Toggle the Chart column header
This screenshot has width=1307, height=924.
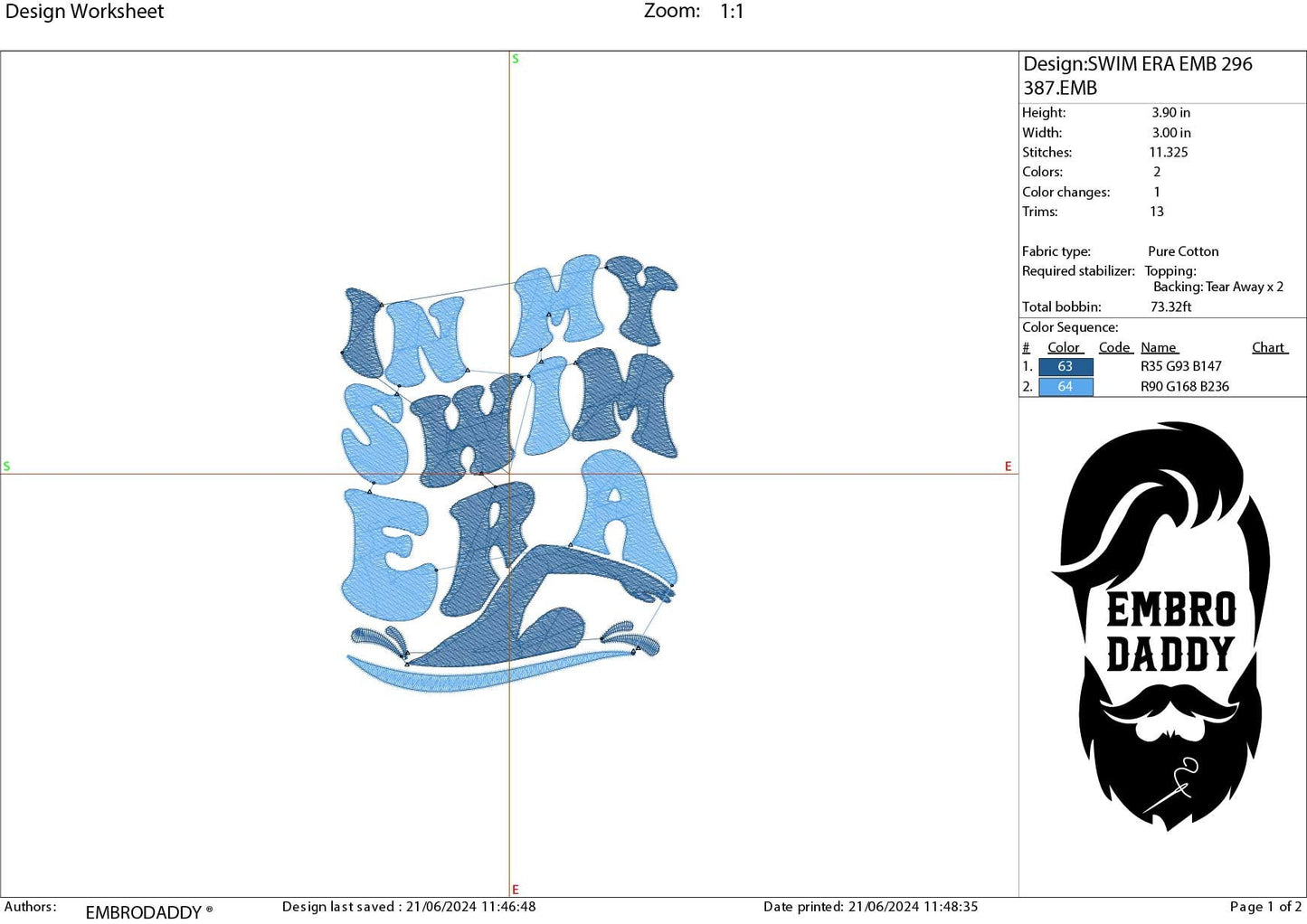pos(1268,347)
